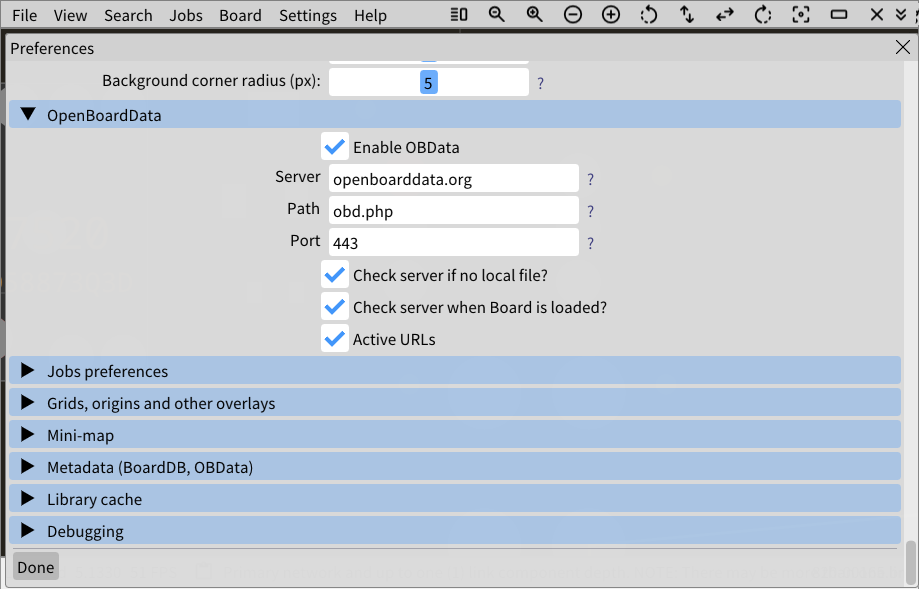
Task: Select the zoom in magnifier tool
Action: coord(534,15)
